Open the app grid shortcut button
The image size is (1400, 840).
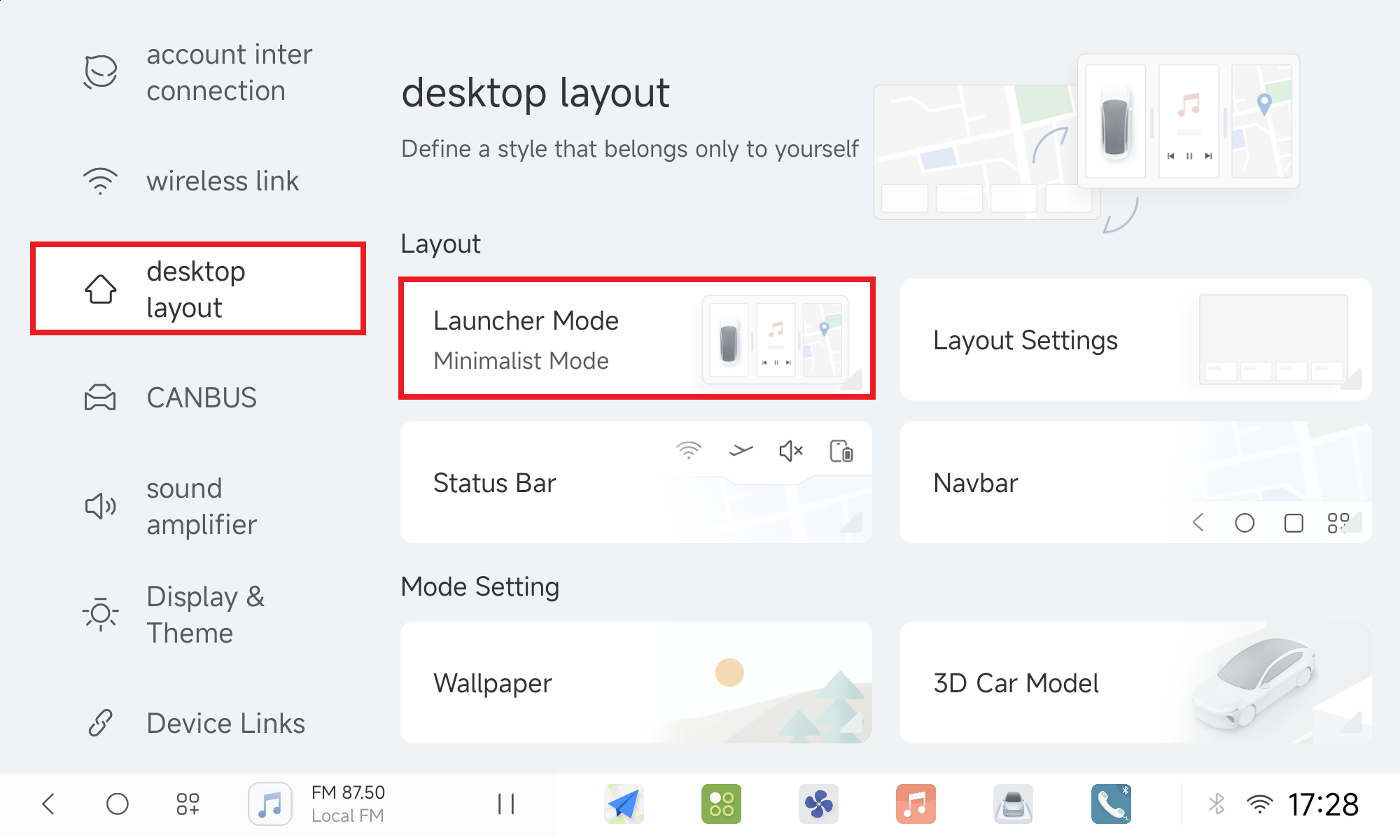click(188, 804)
